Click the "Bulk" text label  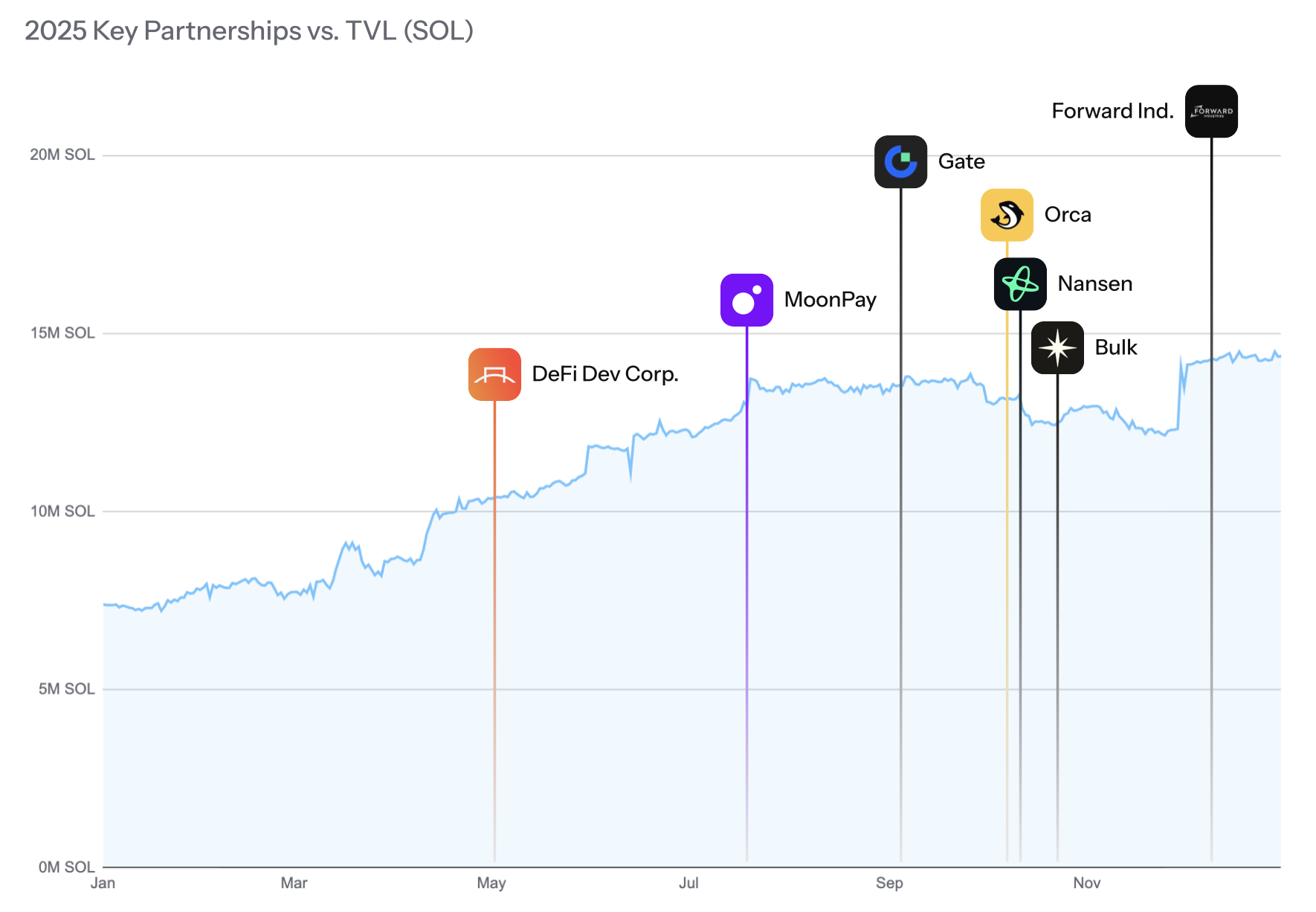point(1115,347)
